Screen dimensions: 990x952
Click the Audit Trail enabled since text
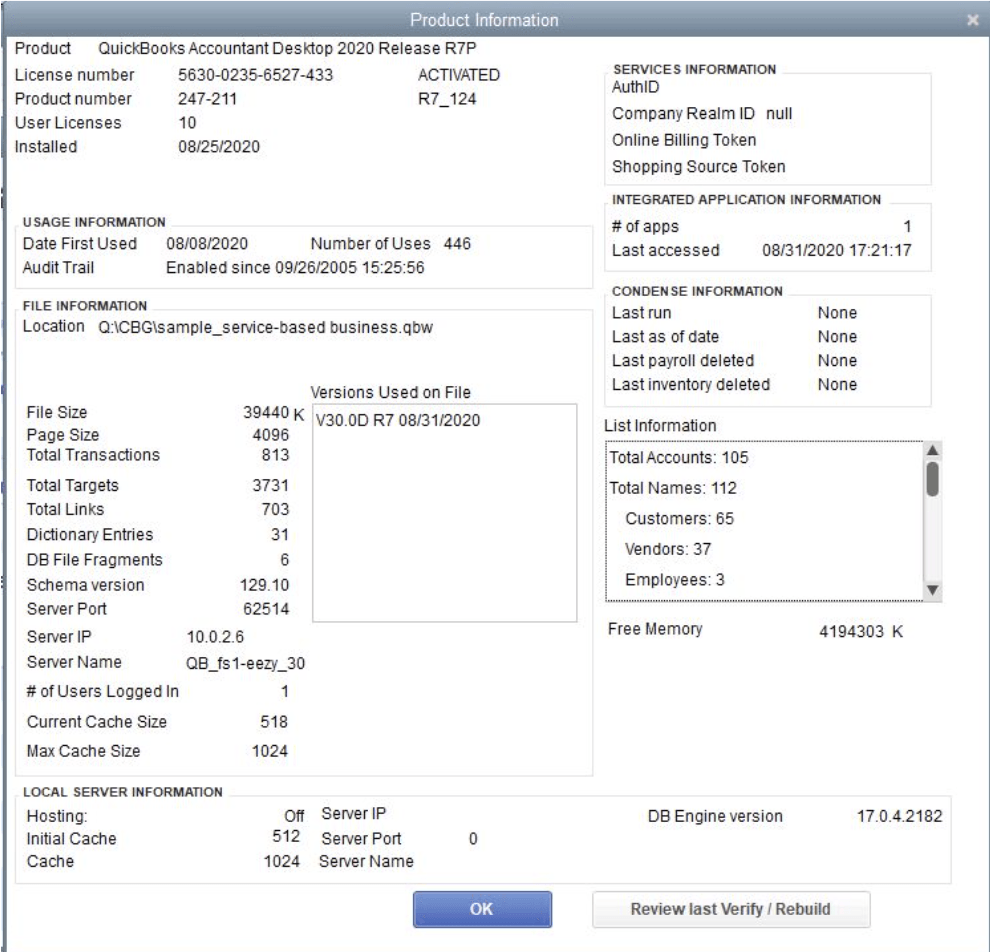coord(295,268)
